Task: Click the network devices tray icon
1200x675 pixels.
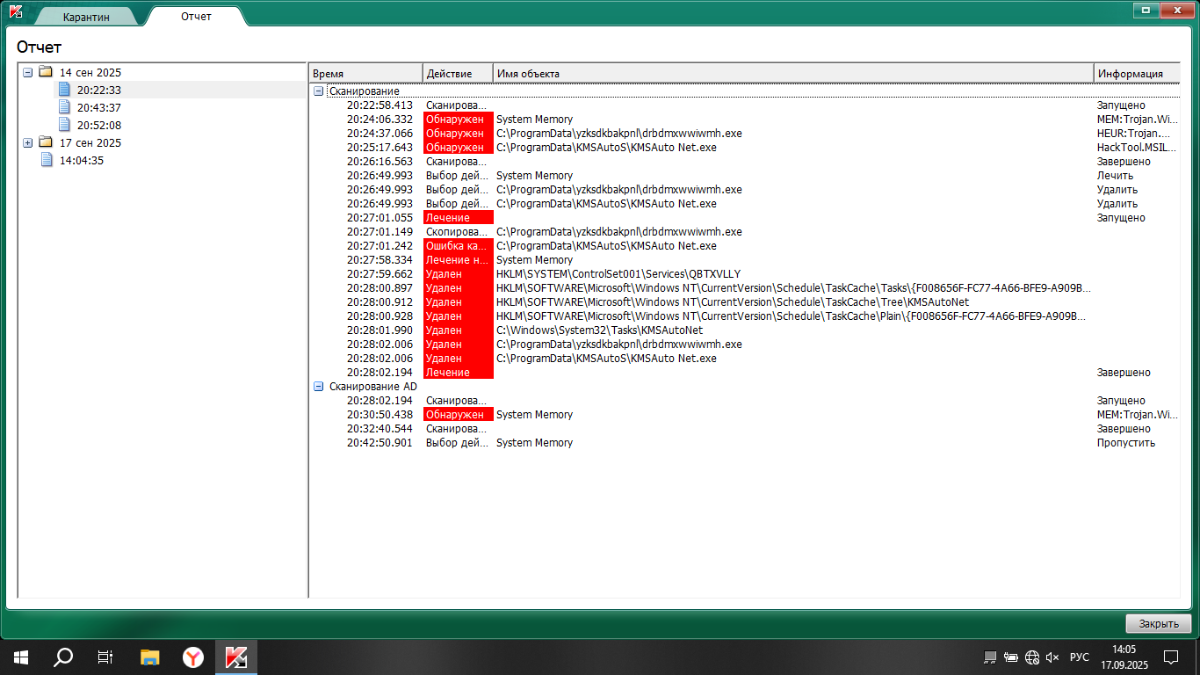Action: (x=990, y=657)
